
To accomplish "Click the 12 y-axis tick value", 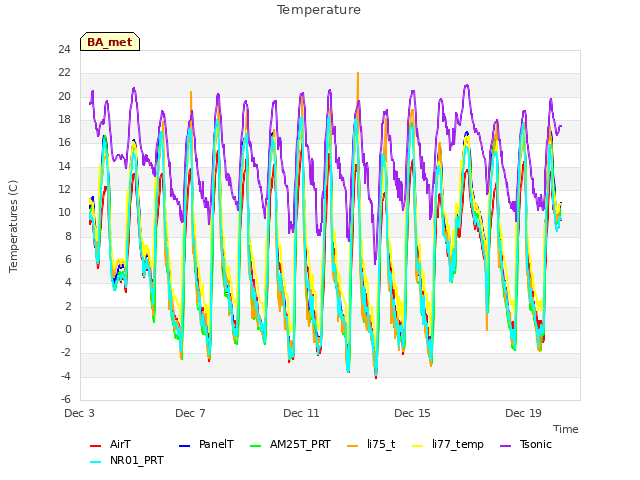I will pos(64,190).
